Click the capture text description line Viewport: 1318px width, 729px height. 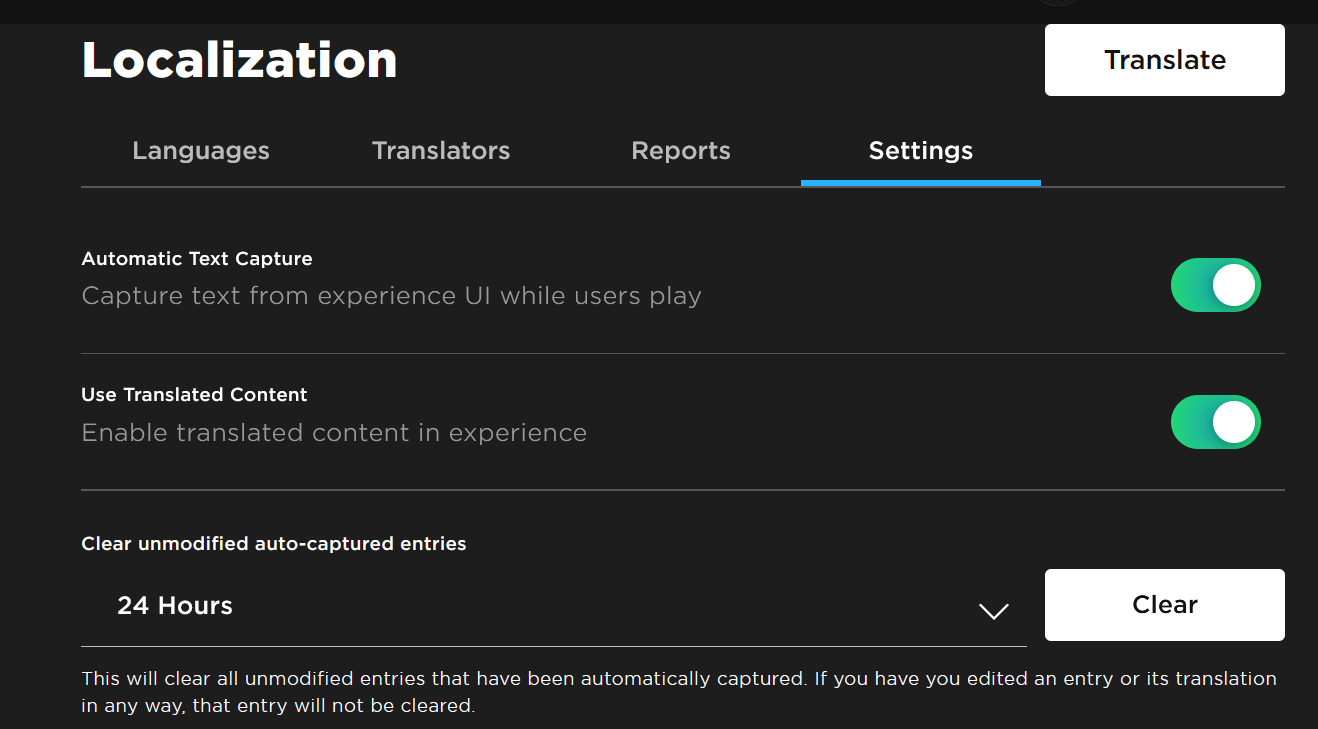point(391,295)
